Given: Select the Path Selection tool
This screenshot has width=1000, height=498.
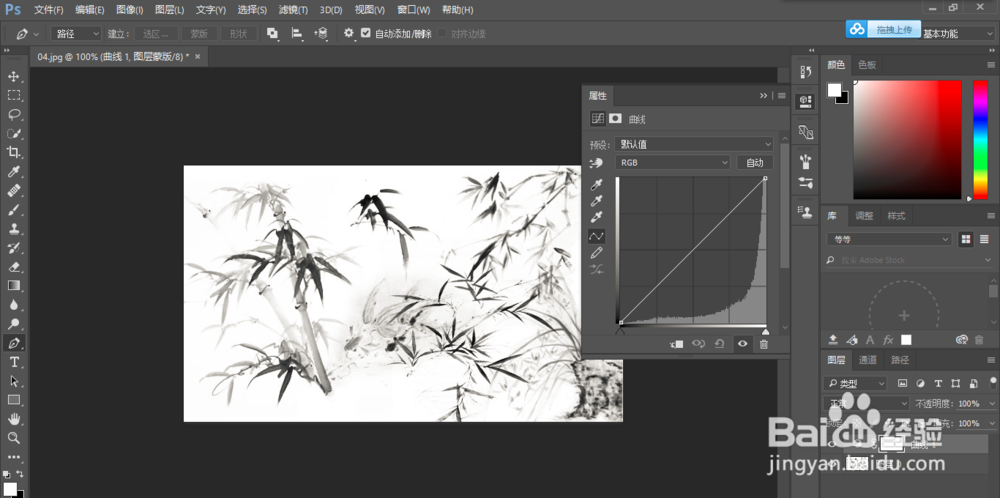Looking at the screenshot, I should [13, 381].
